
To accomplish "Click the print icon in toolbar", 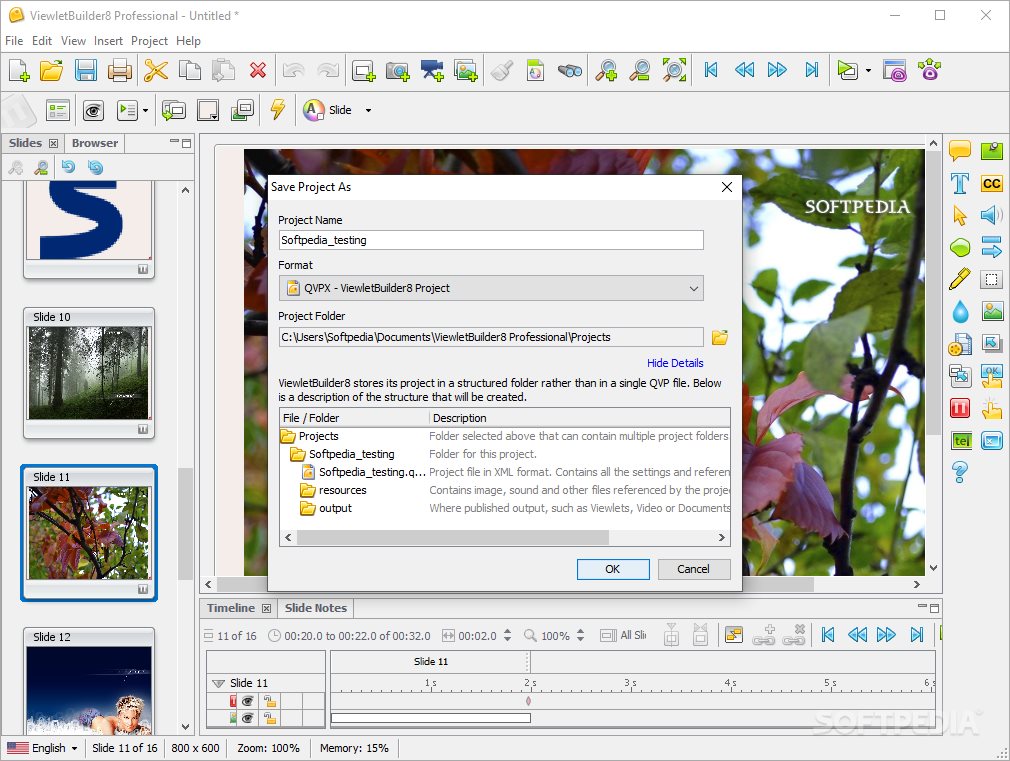I will 120,70.
